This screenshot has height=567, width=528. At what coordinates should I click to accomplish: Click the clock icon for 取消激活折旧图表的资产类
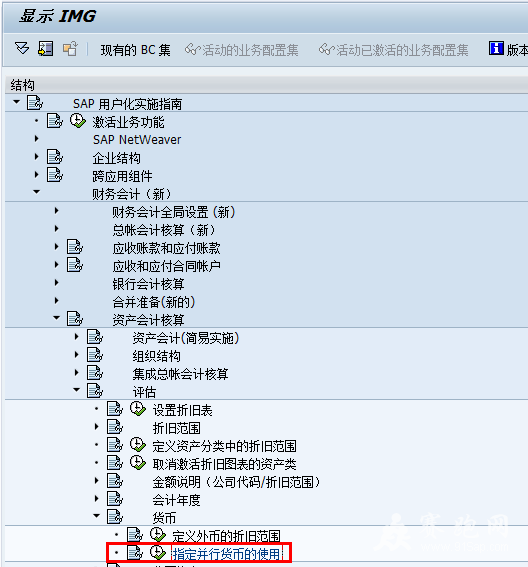[138, 463]
